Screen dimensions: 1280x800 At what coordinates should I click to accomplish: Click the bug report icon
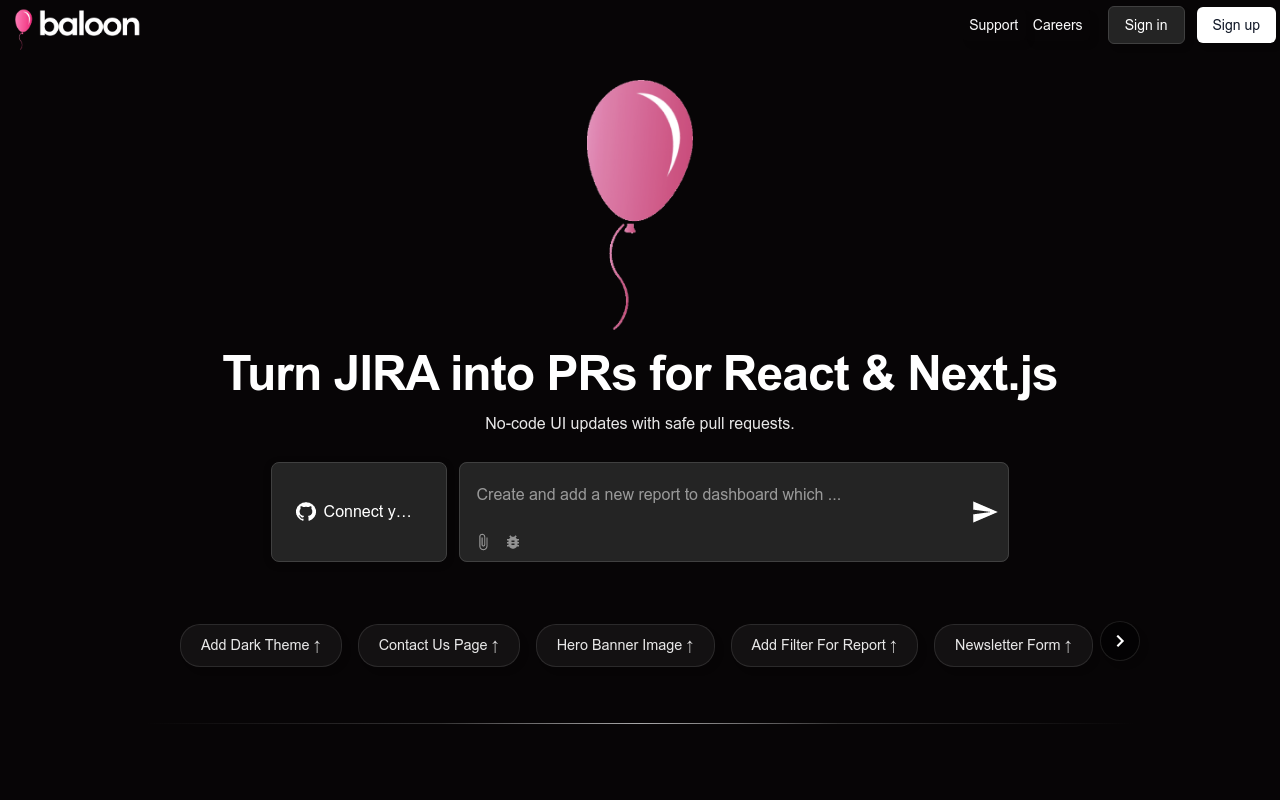click(x=513, y=542)
